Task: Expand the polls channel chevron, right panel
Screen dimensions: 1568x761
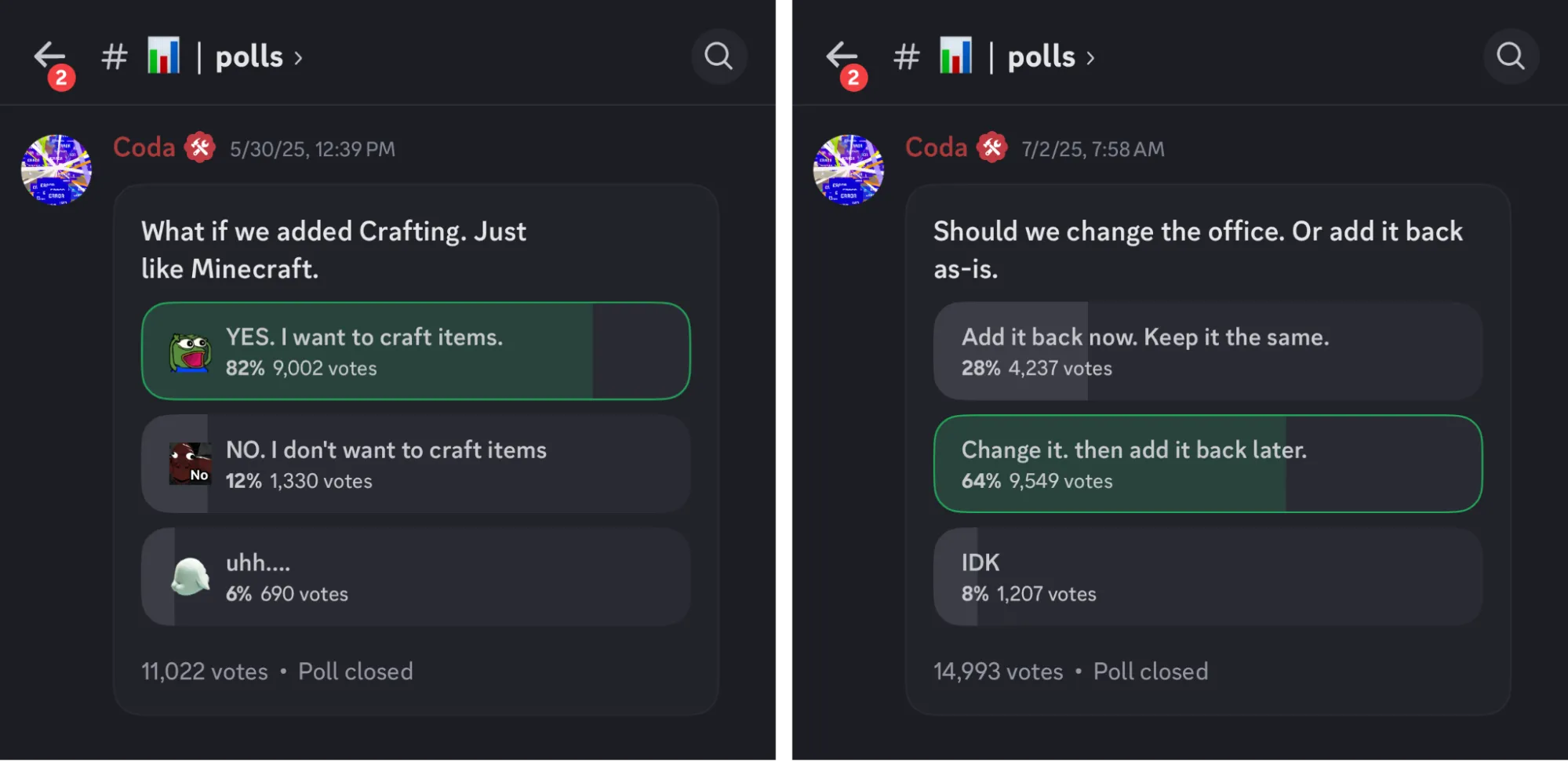Action: pos(1091,58)
